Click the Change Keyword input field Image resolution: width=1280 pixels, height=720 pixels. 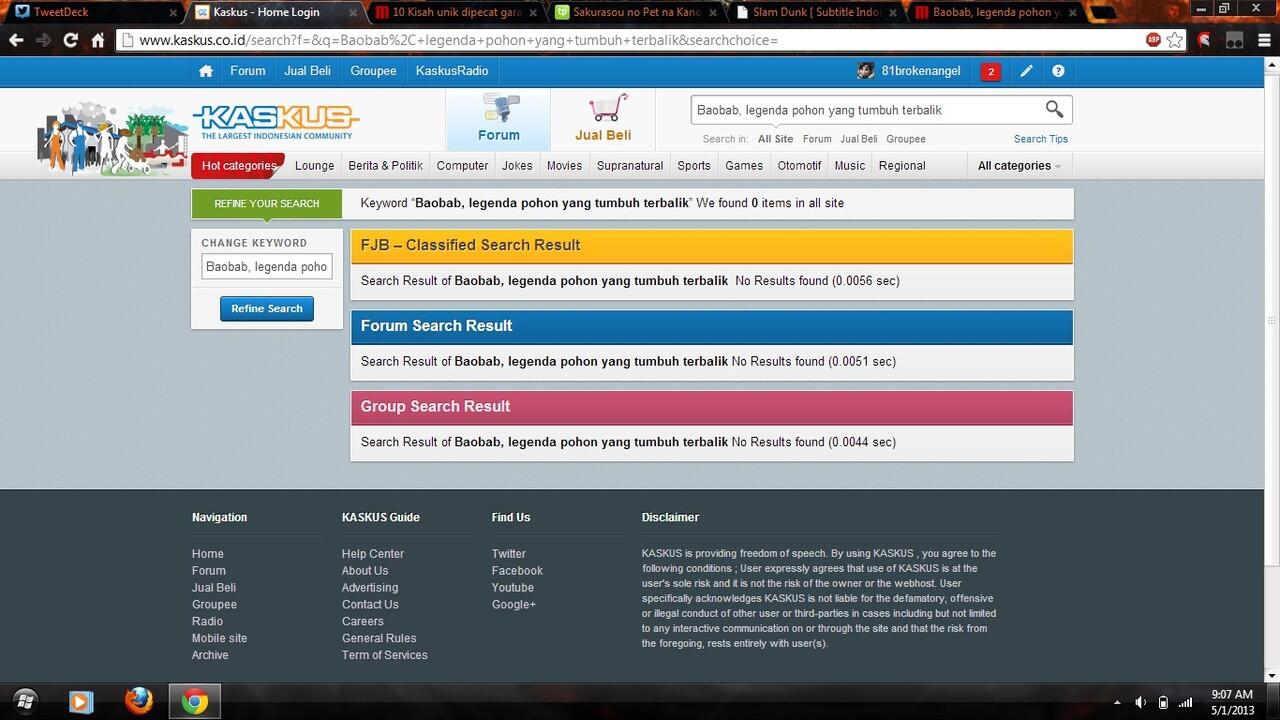tap(267, 267)
